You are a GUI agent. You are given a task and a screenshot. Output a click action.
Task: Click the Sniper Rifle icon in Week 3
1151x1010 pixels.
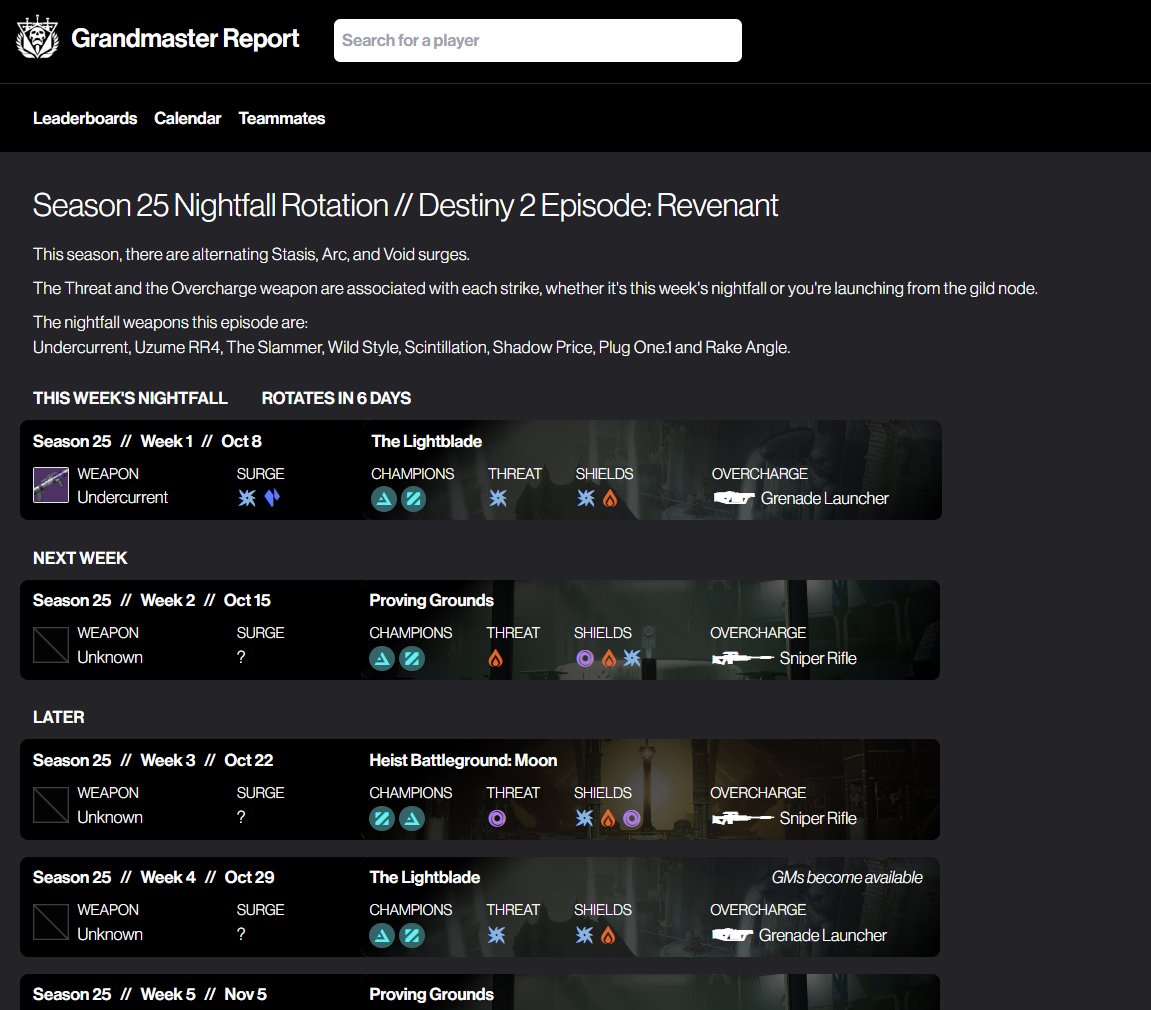pyautogui.click(x=742, y=818)
